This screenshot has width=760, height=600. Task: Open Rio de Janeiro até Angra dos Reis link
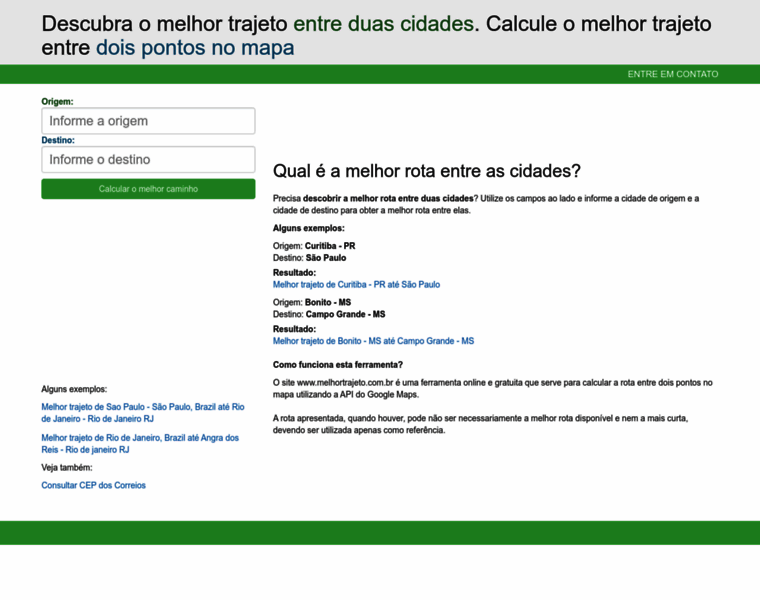click(140, 443)
